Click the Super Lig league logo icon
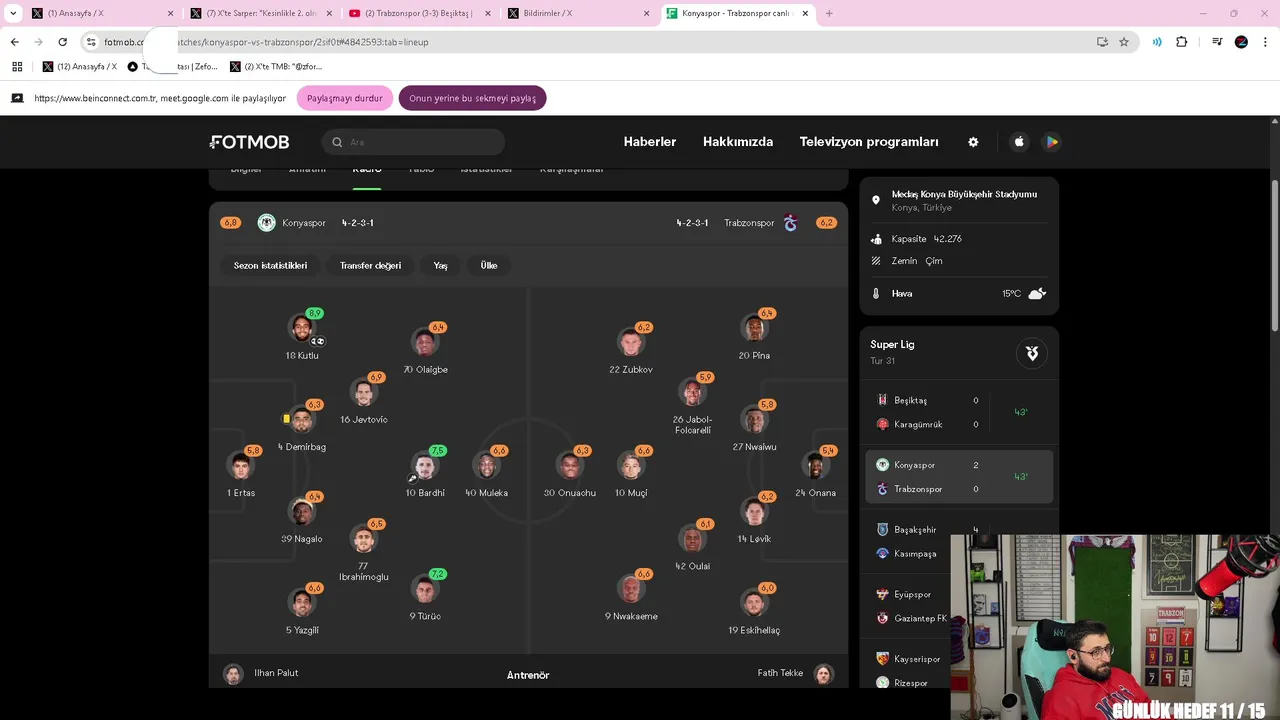Image resolution: width=1280 pixels, height=720 pixels. pos(1032,353)
